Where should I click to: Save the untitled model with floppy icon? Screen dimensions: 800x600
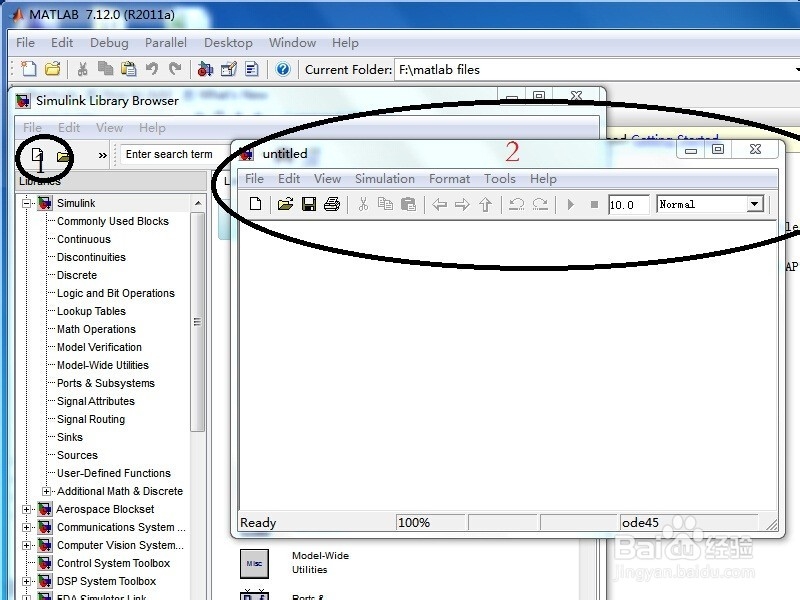[x=309, y=205]
